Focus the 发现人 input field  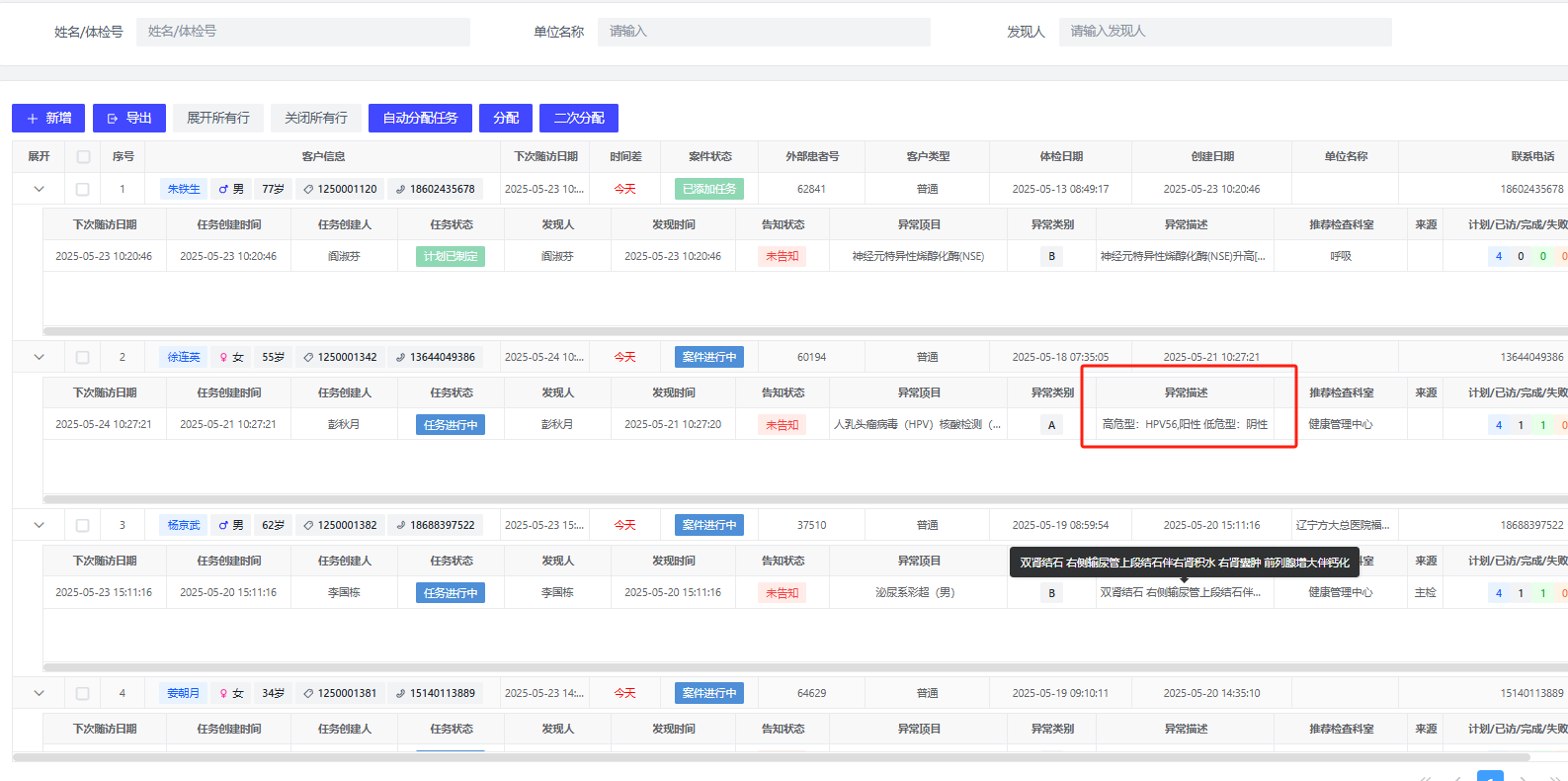(x=1225, y=32)
